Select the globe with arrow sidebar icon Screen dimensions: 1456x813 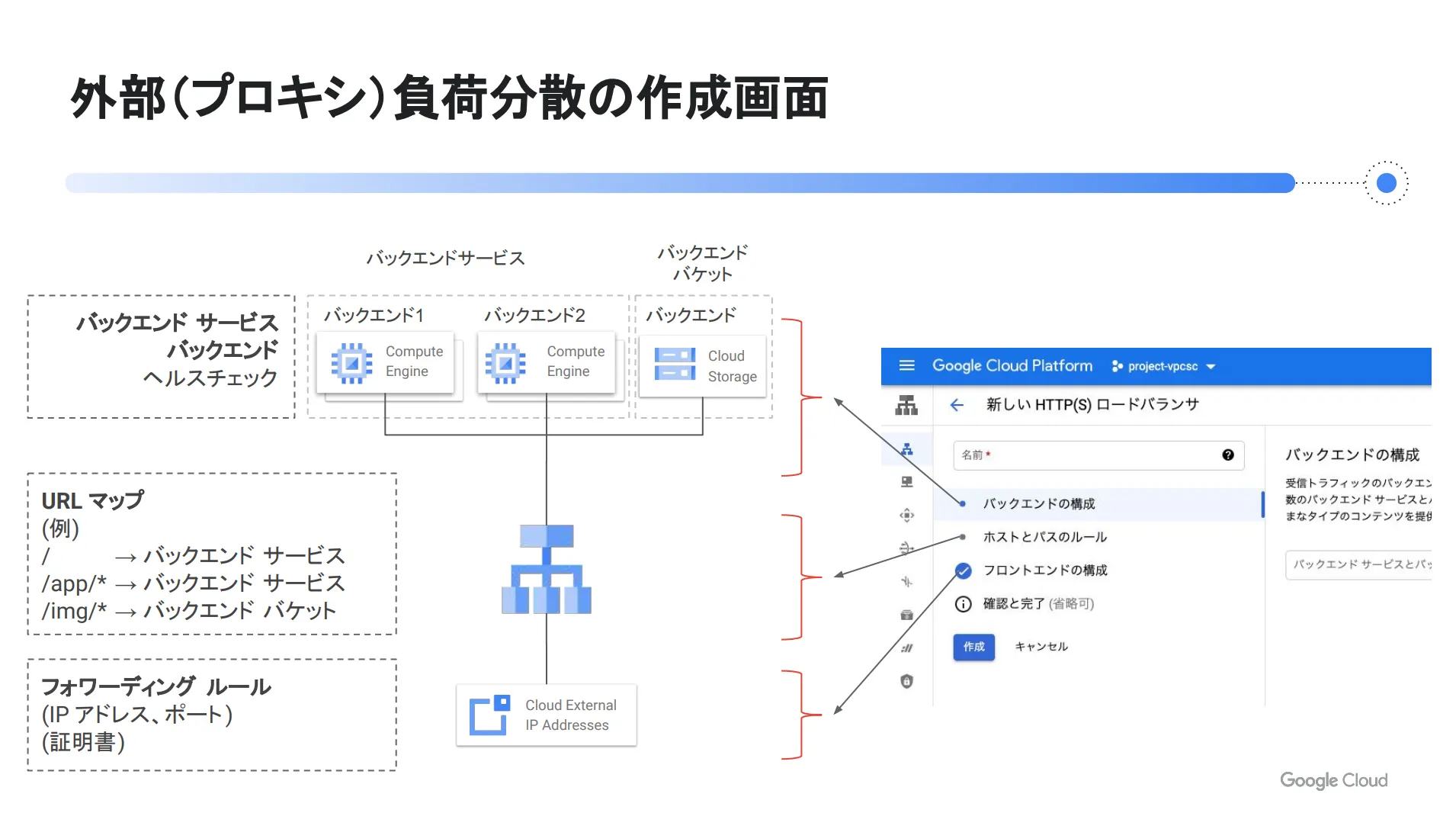(906, 548)
